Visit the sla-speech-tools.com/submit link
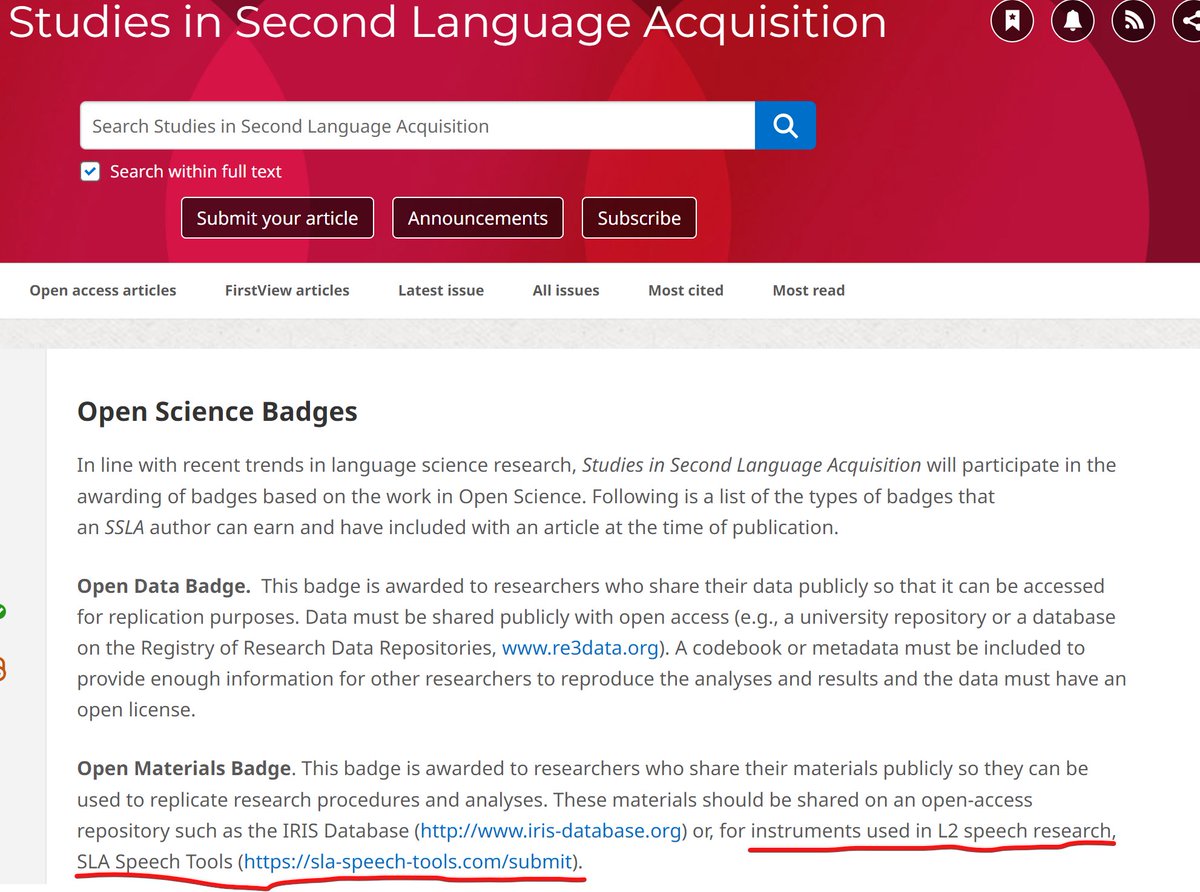The width and height of the screenshot is (1200, 892). tap(408, 861)
